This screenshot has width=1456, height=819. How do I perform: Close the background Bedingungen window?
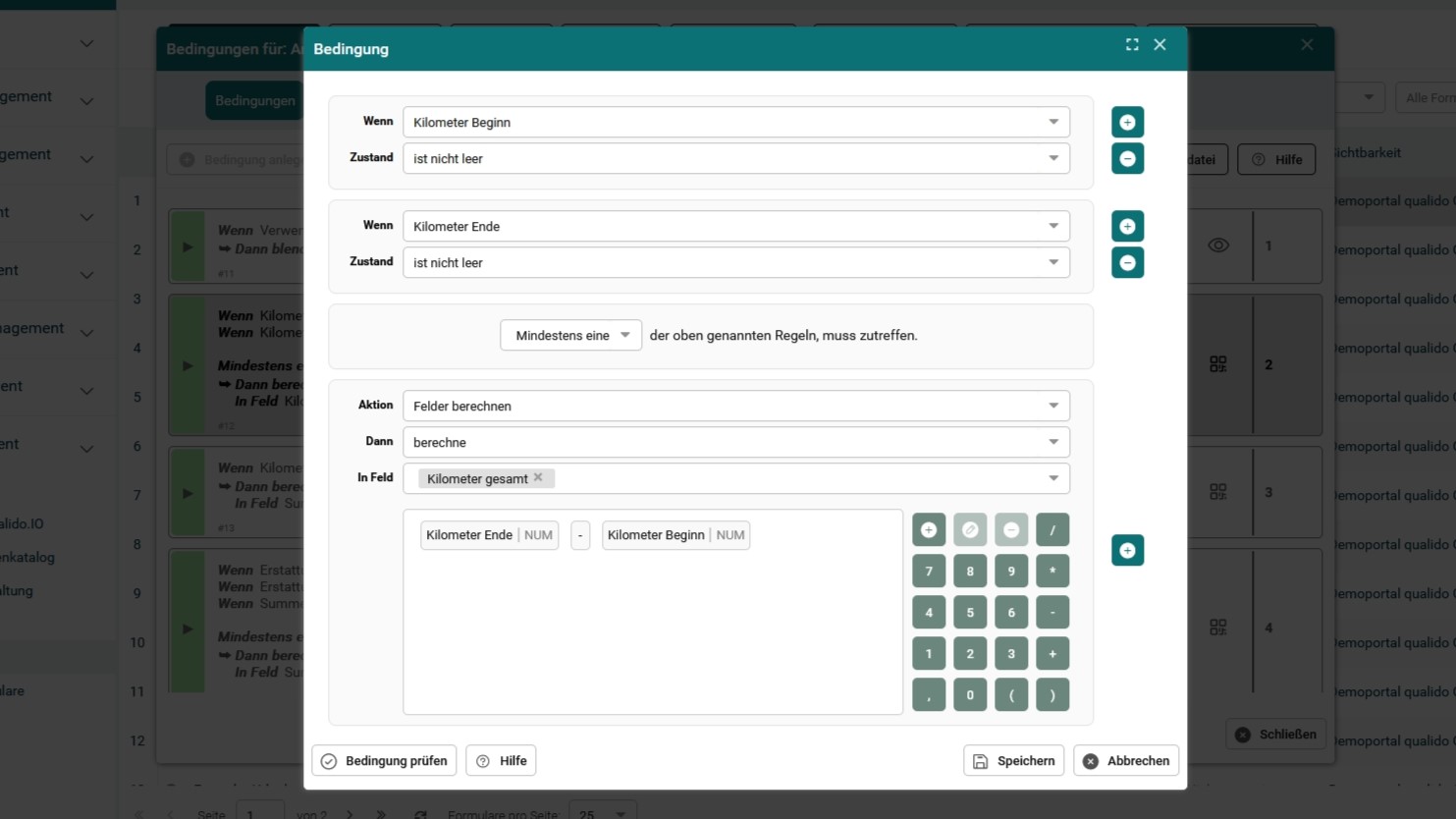pos(1307,45)
